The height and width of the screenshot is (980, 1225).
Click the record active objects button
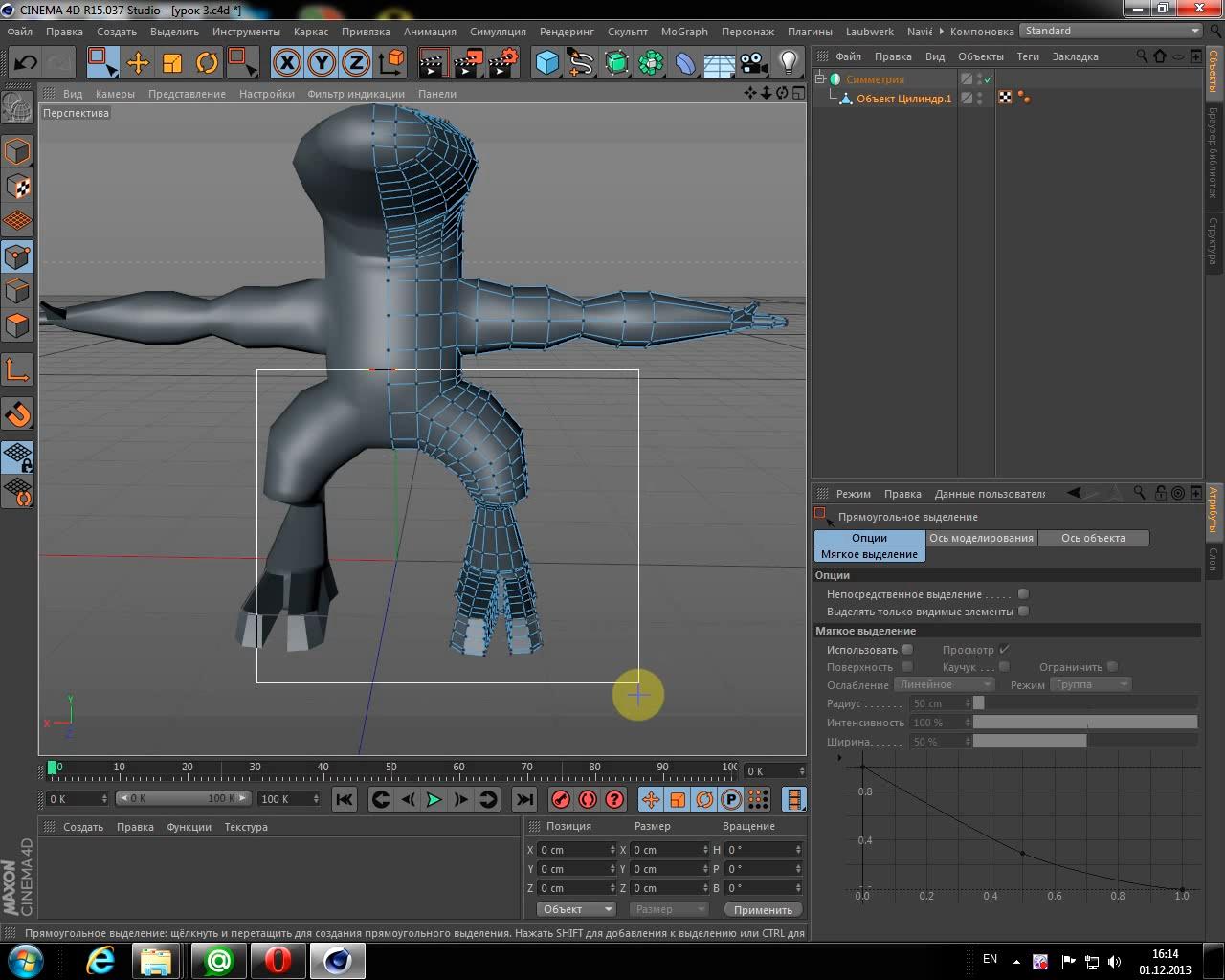point(562,799)
